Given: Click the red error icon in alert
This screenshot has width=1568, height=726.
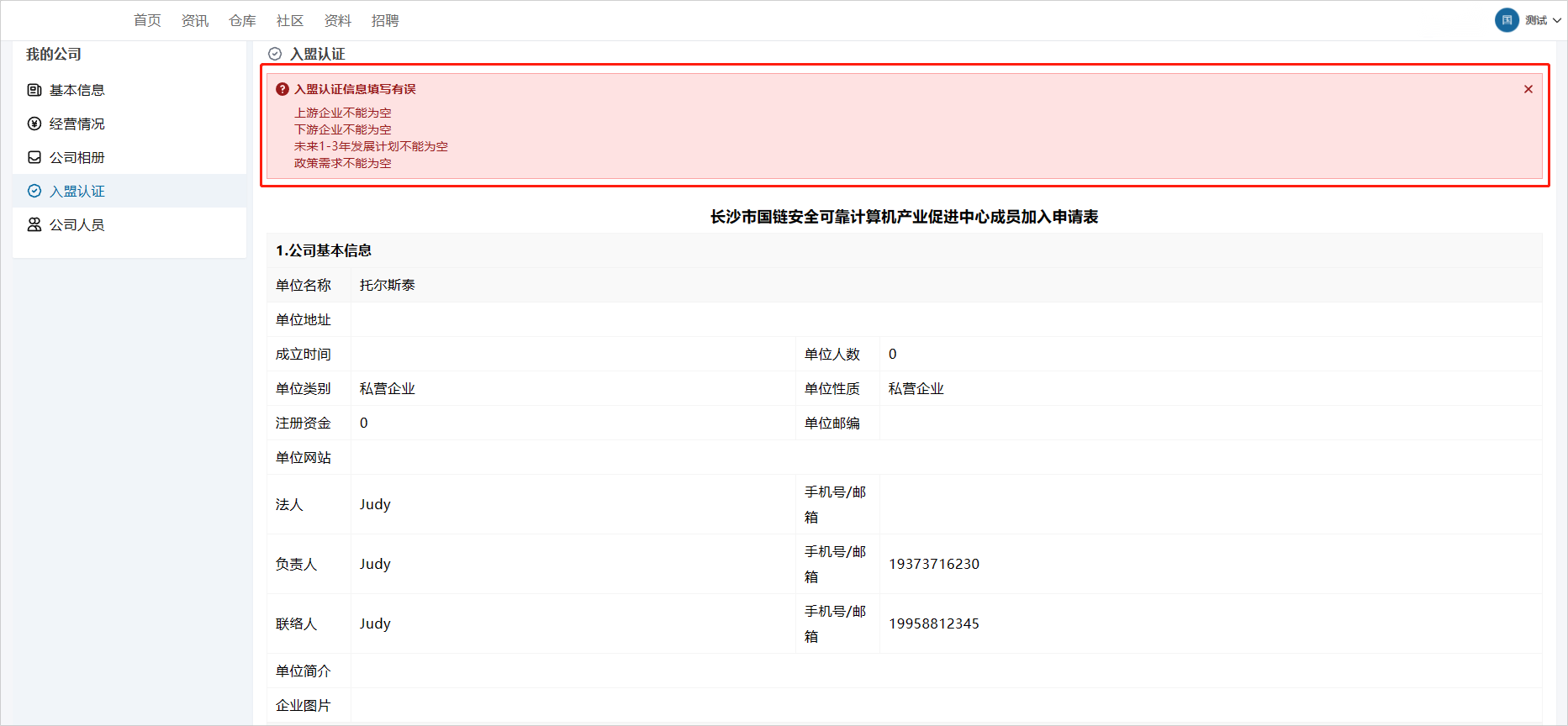Looking at the screenshot, I should pyautogui.click(x=282, y=89).
